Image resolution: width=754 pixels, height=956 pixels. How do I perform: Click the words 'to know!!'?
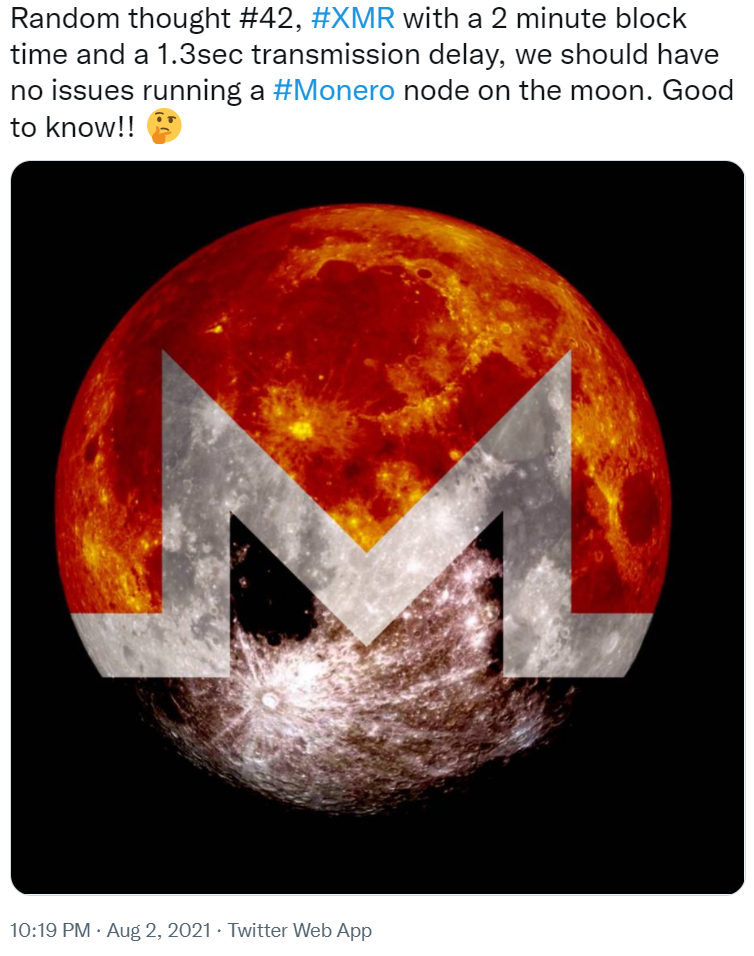(73, 127)
